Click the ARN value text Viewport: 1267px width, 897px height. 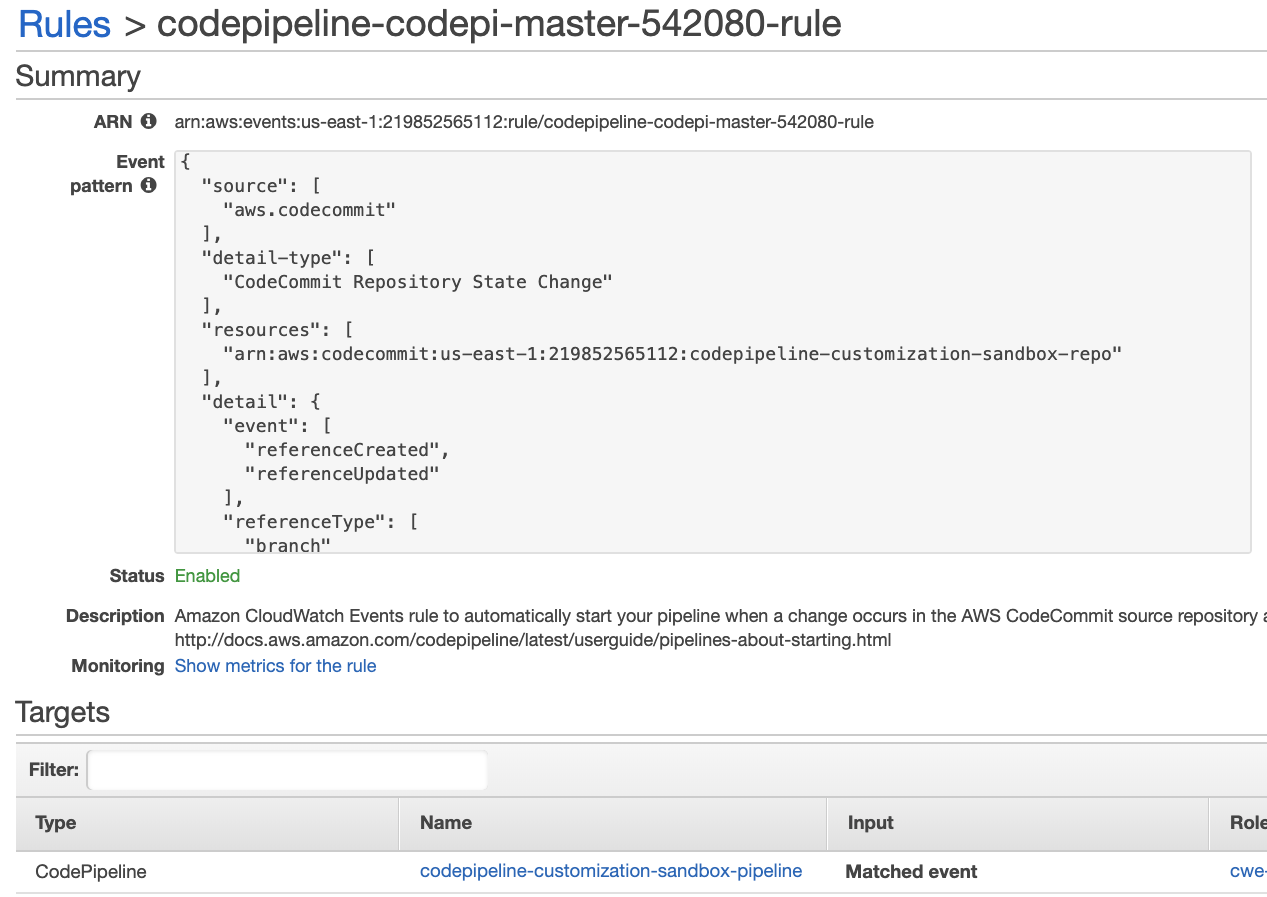click(524, 122)
